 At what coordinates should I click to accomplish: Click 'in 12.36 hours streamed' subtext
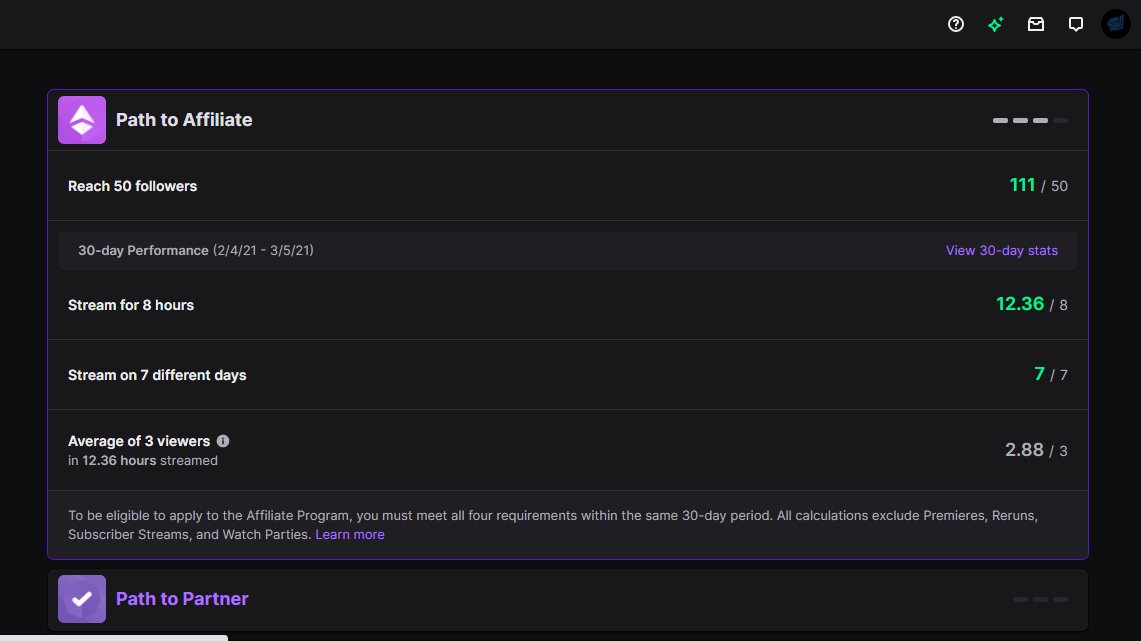[x=143, y=461]
